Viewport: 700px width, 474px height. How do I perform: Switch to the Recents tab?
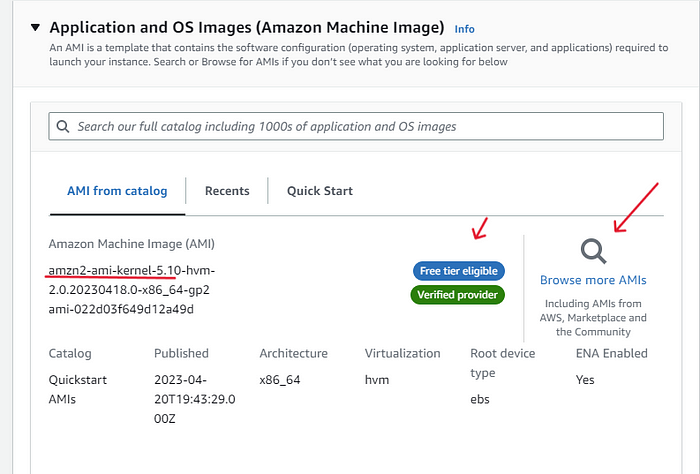coord(227,191)
